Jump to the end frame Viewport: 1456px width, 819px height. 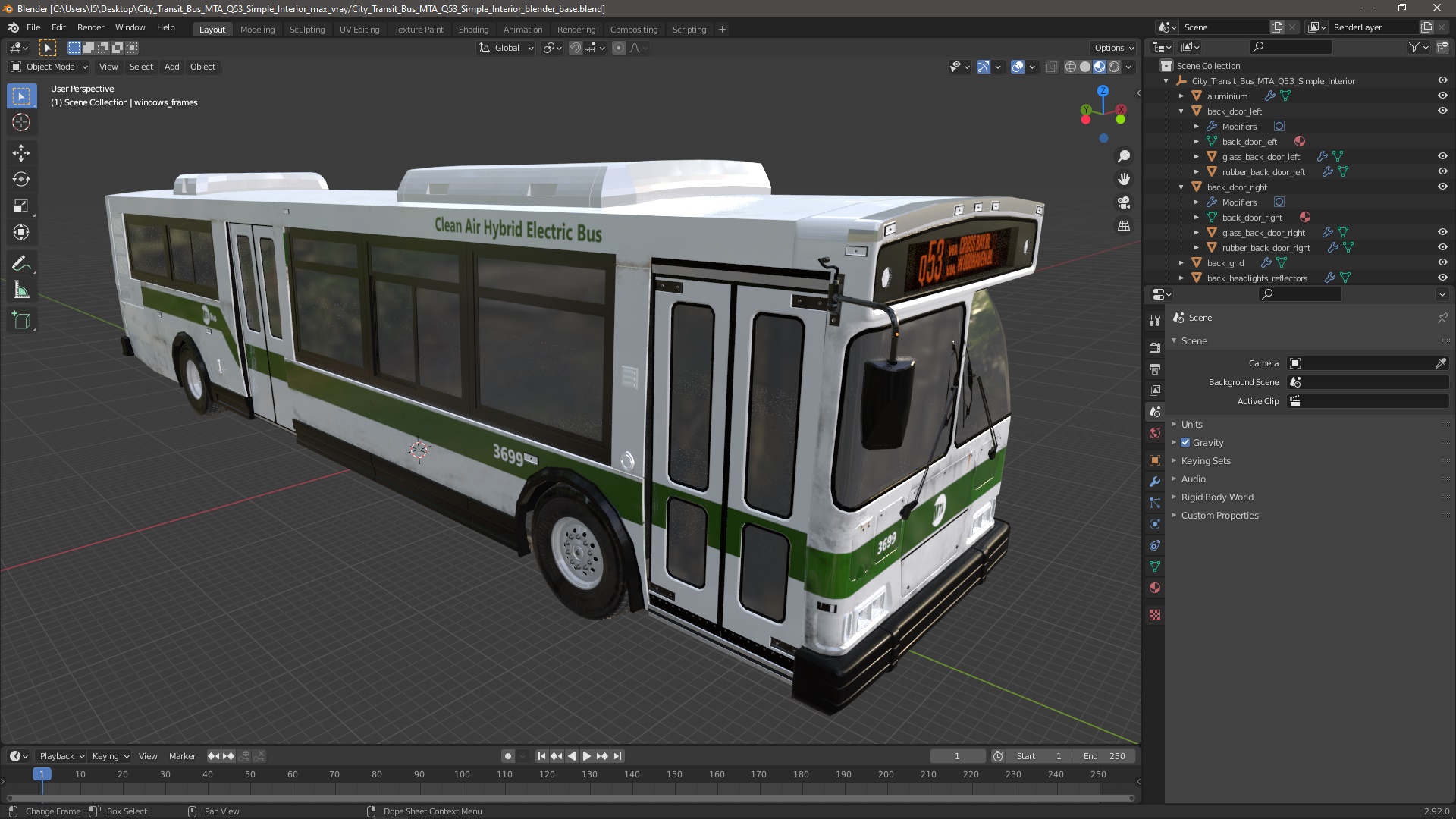pos(618,756)
